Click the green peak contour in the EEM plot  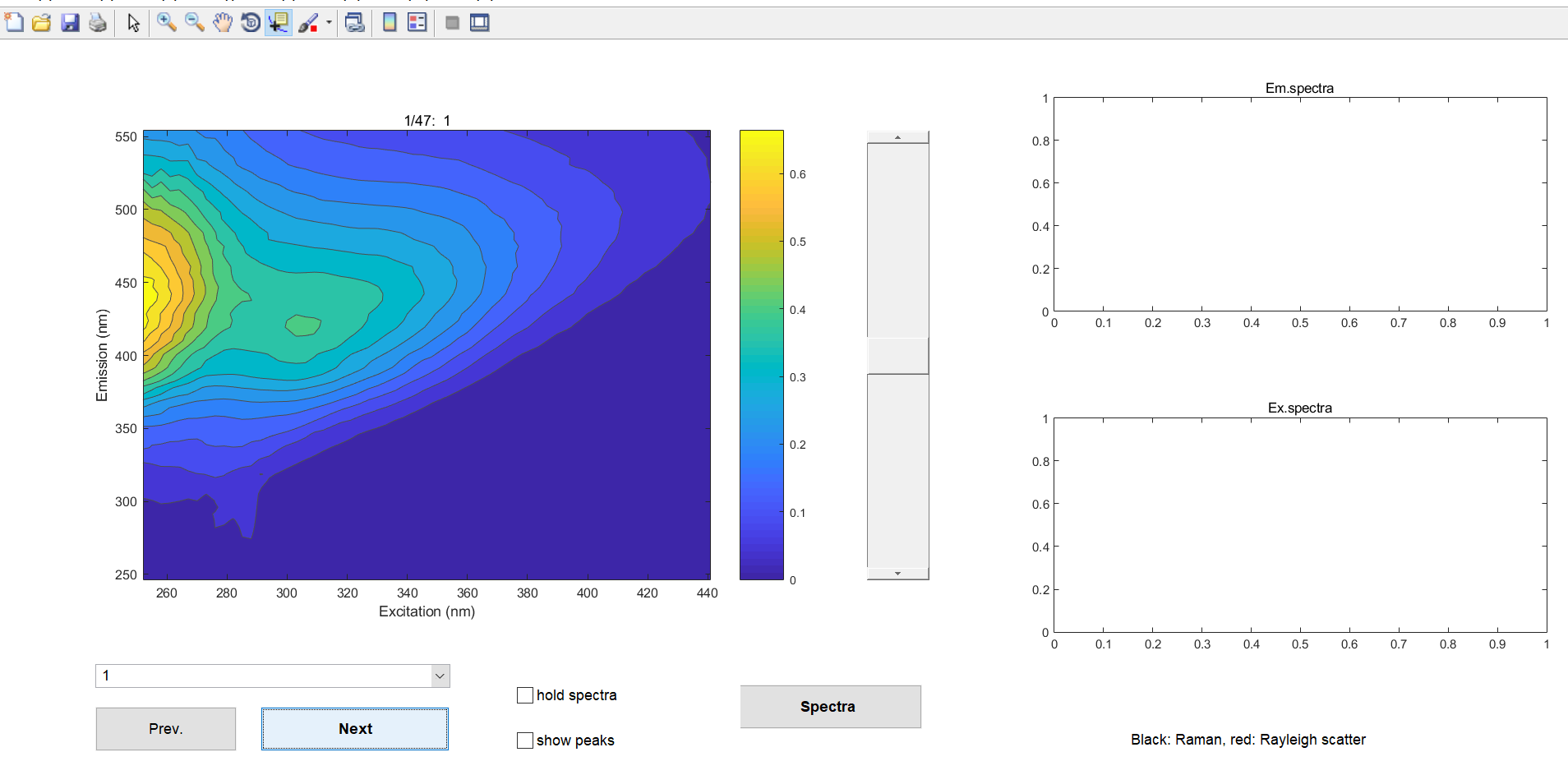[x=303, y=325]
